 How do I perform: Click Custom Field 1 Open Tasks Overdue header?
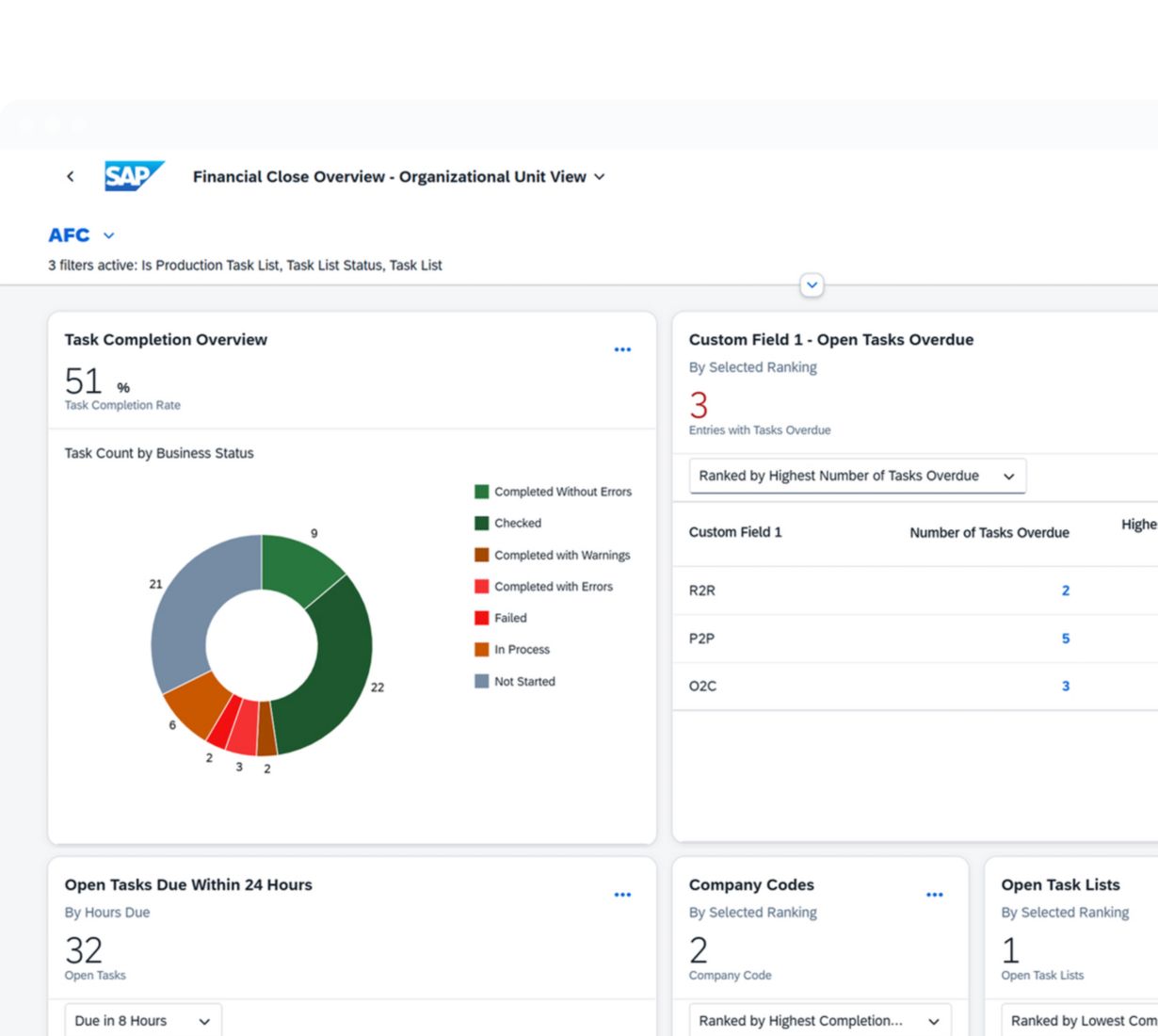click(x=830, y=340)
